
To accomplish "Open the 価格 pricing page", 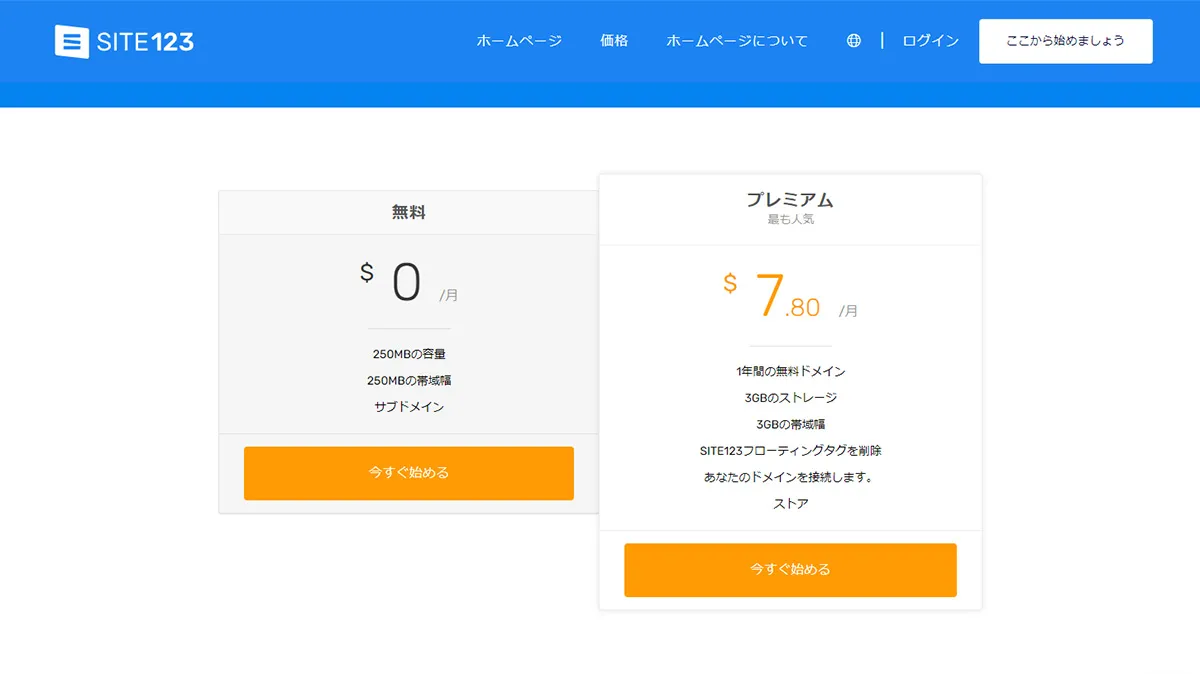I will [614, 41].
